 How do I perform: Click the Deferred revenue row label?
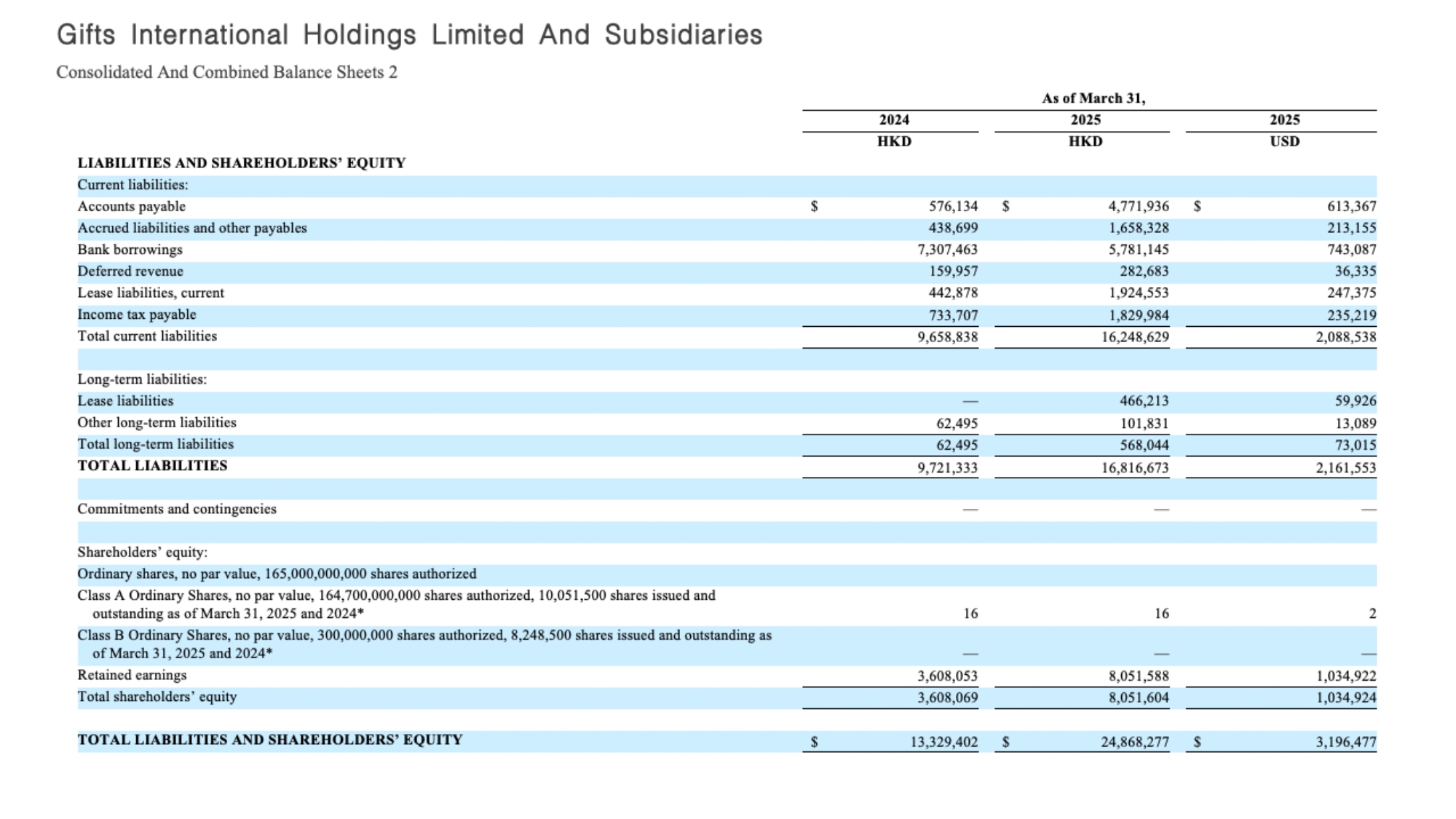click(130, 272)
